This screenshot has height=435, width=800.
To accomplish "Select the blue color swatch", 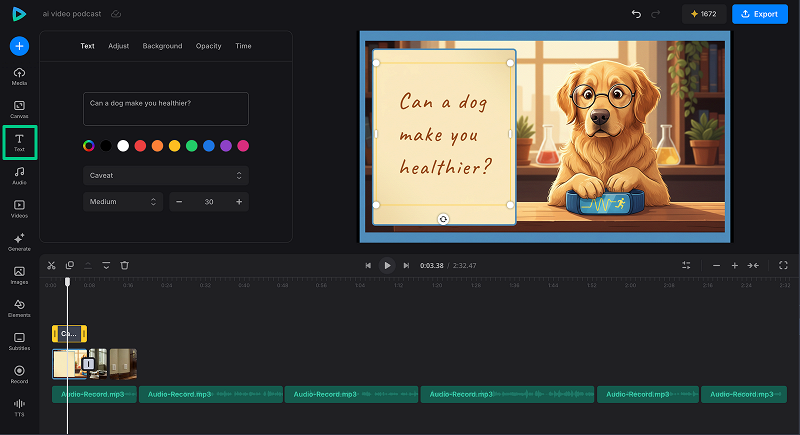I will [209, 146].
